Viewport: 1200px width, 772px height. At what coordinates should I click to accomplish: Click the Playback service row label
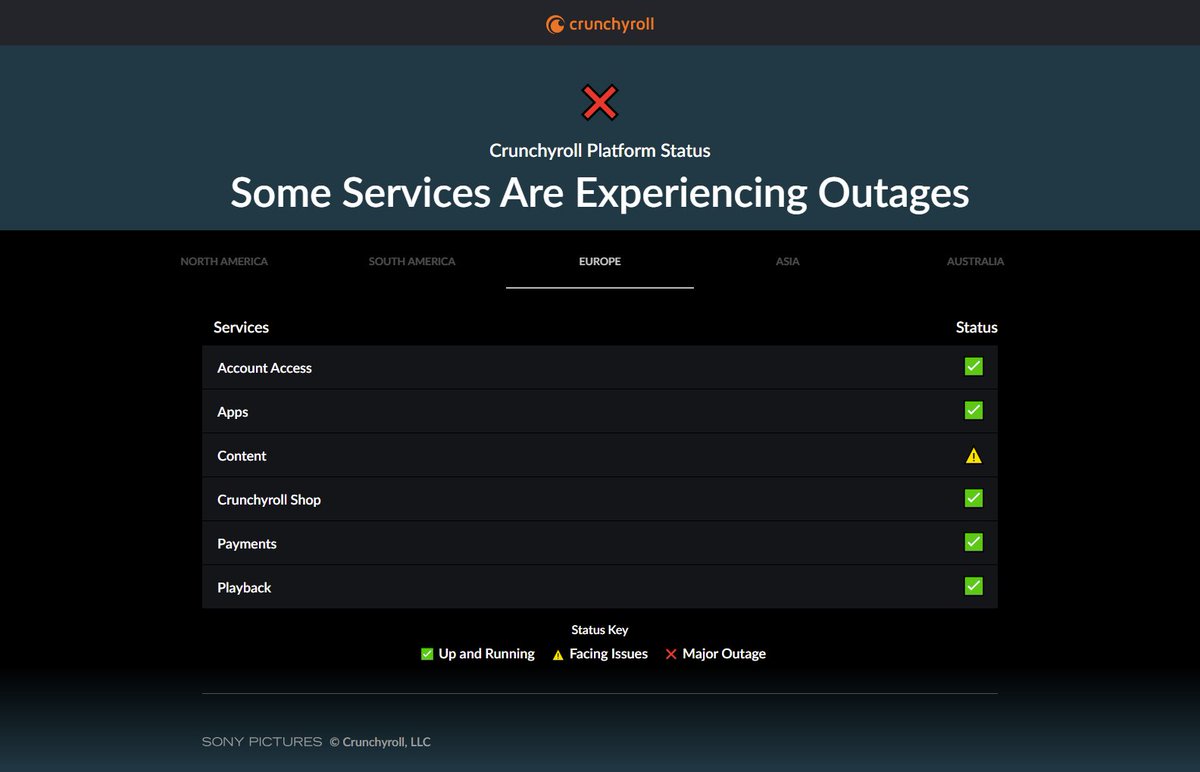244,588
